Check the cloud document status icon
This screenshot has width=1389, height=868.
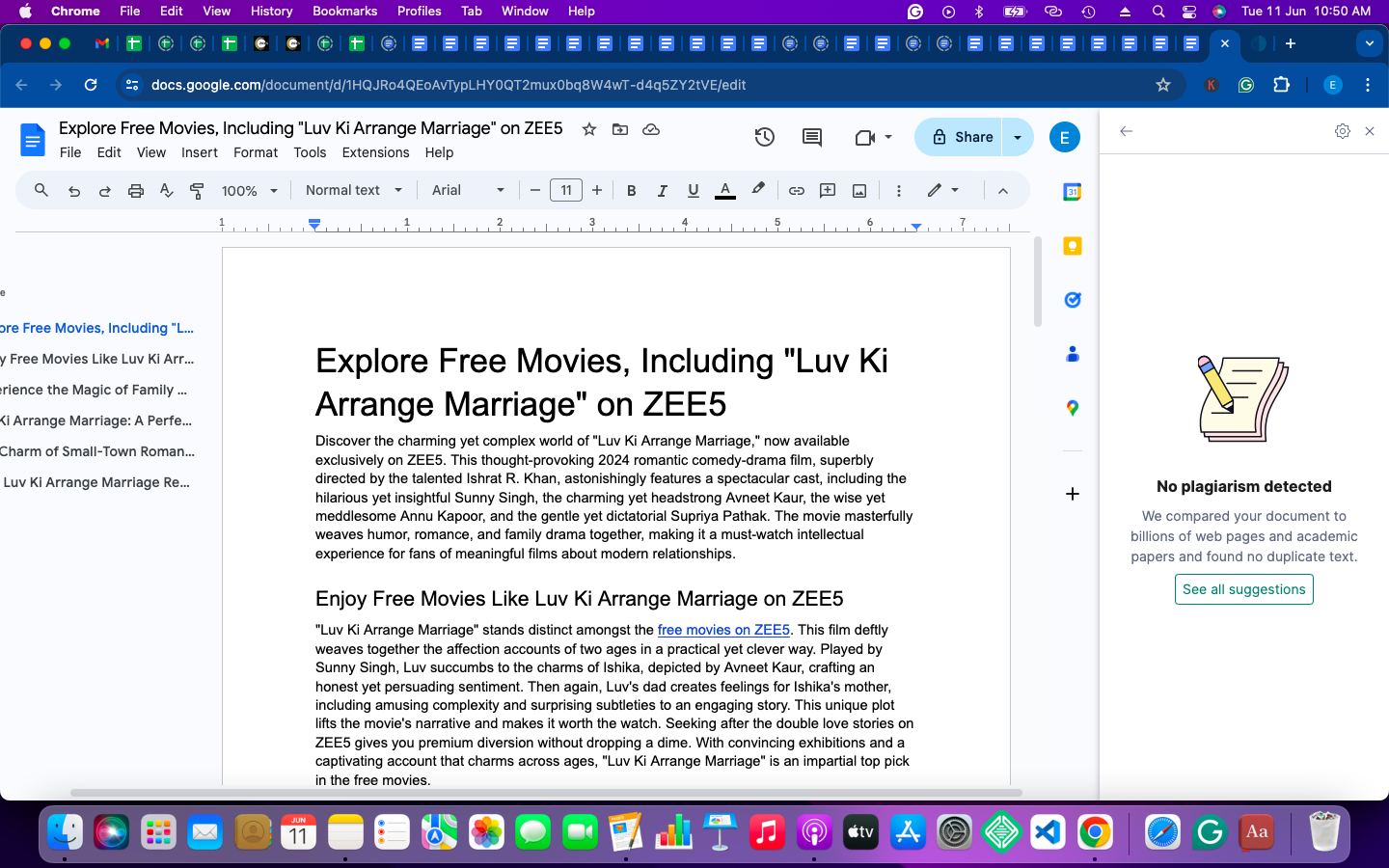click(651, 129)
